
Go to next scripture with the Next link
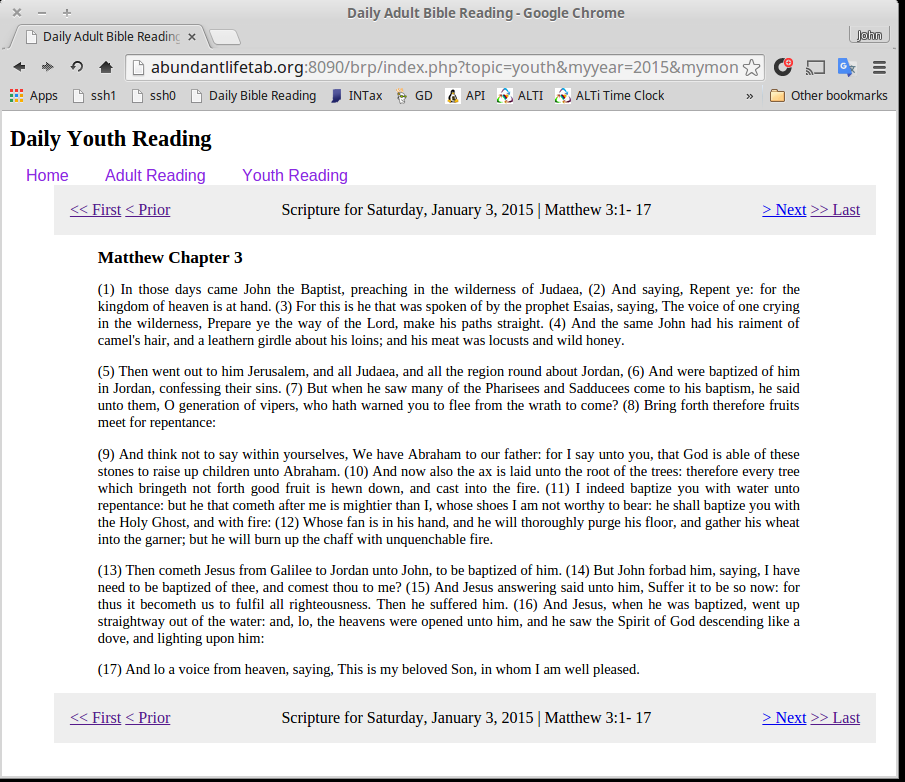coord(784,210)
